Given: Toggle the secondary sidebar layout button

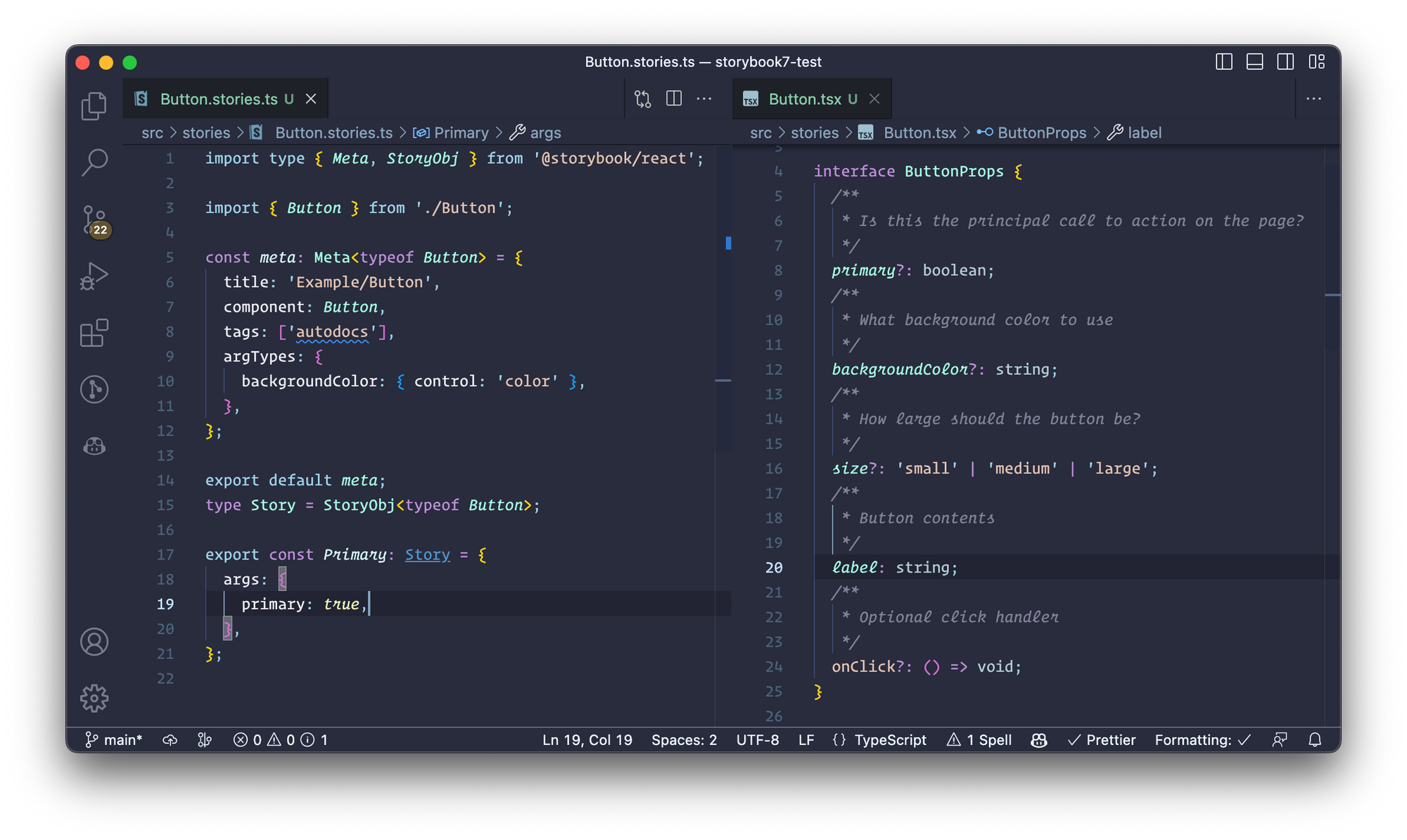Looking at the screenshot, I should (x=1285, y=62).
